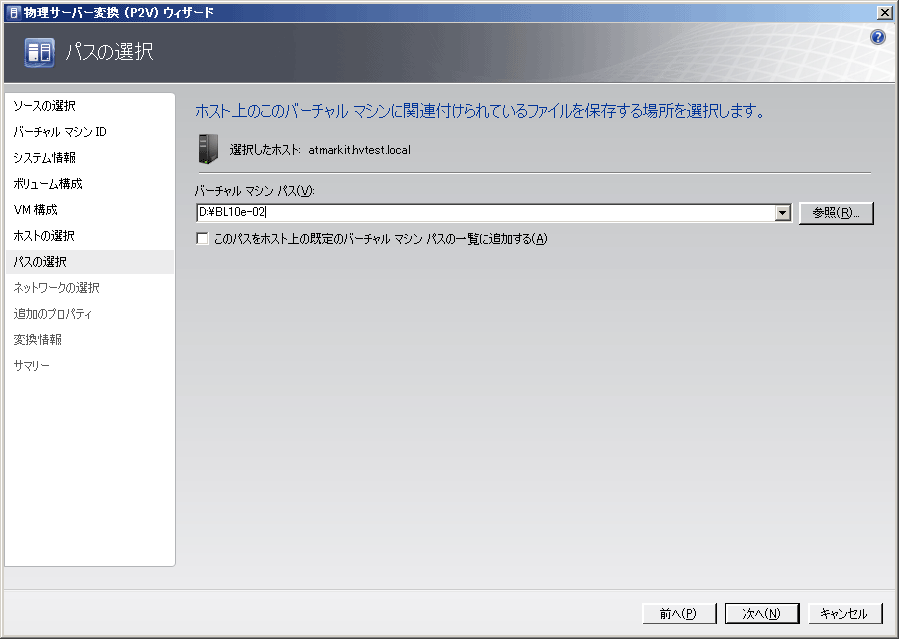Screen dimensions: 899x639
Task: Open the ボリューム構成 step
Action: (x=48, y=184)
